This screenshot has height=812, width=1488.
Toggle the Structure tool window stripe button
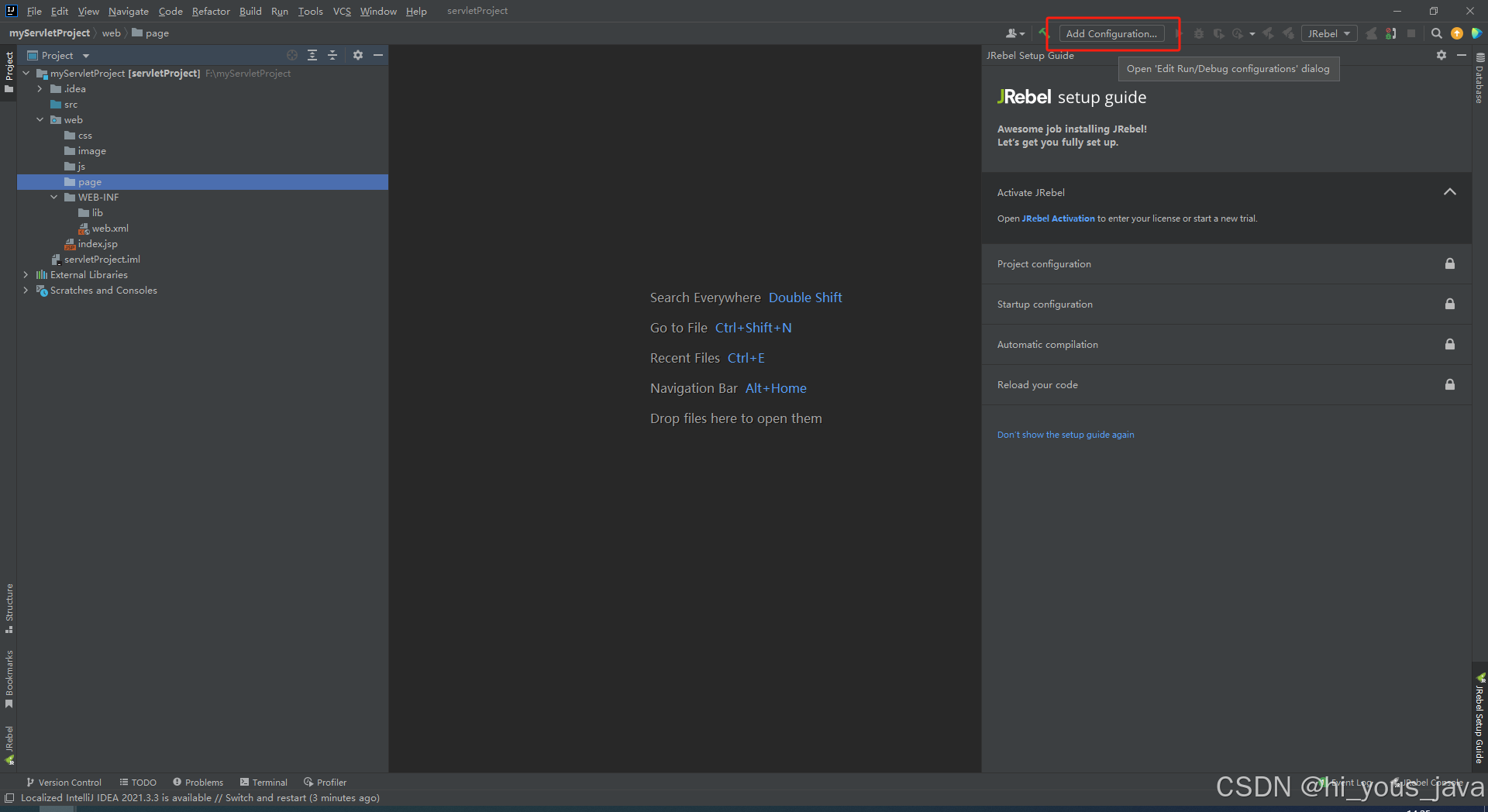pyautogui.click(x=9, y=608)
